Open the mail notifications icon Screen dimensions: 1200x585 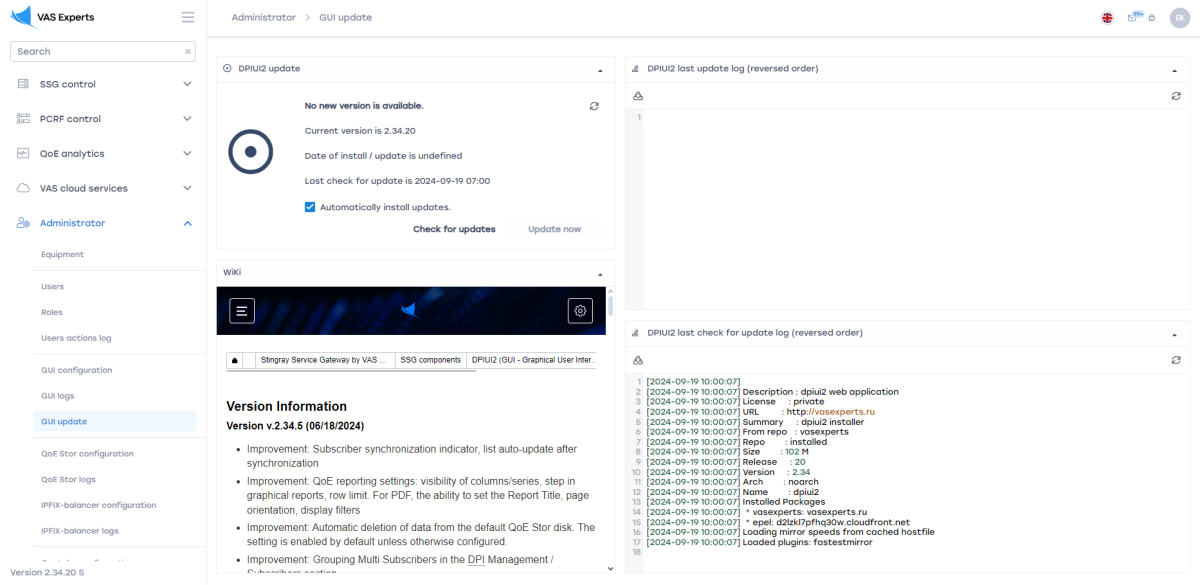[x=1133, y=18]
